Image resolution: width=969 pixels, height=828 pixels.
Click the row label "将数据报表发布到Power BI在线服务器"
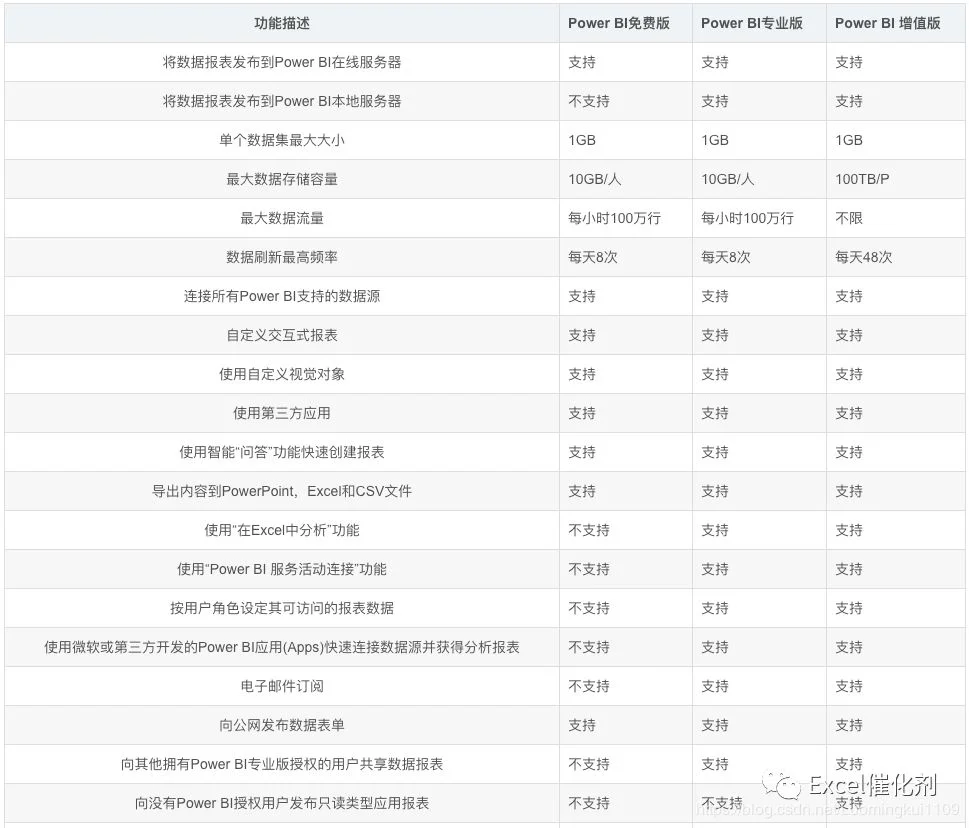(282, 62)
